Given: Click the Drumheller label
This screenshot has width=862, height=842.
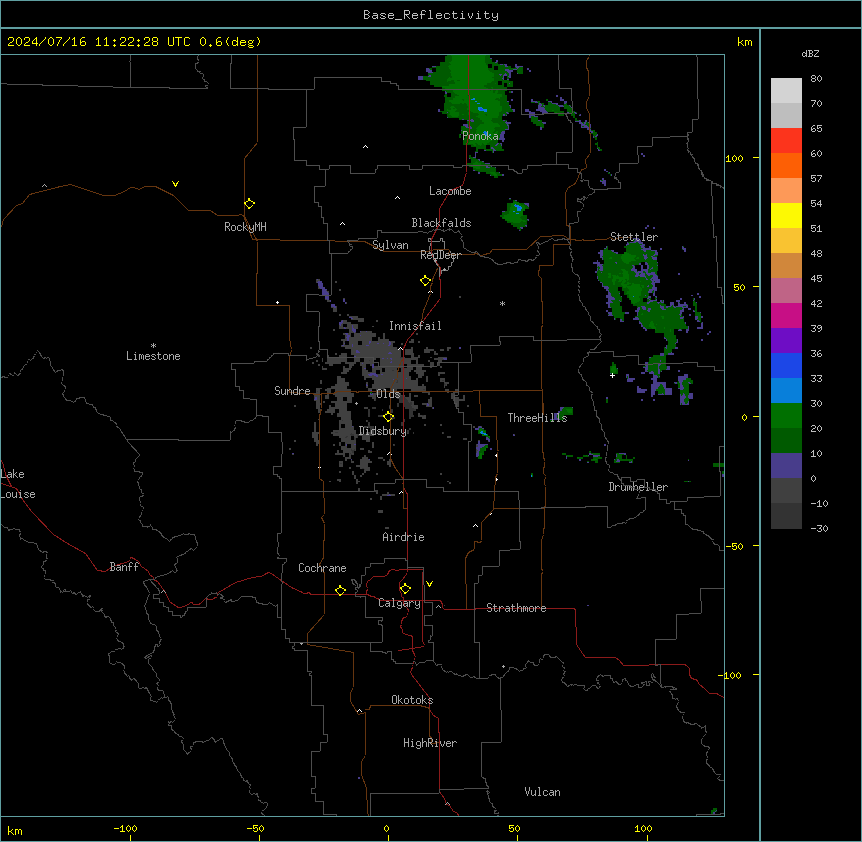Looking at the screenshot, I should pos(638,487).
